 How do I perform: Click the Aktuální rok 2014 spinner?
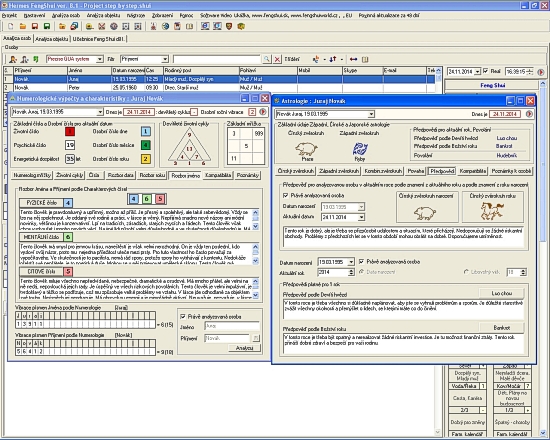click(351, 272)
